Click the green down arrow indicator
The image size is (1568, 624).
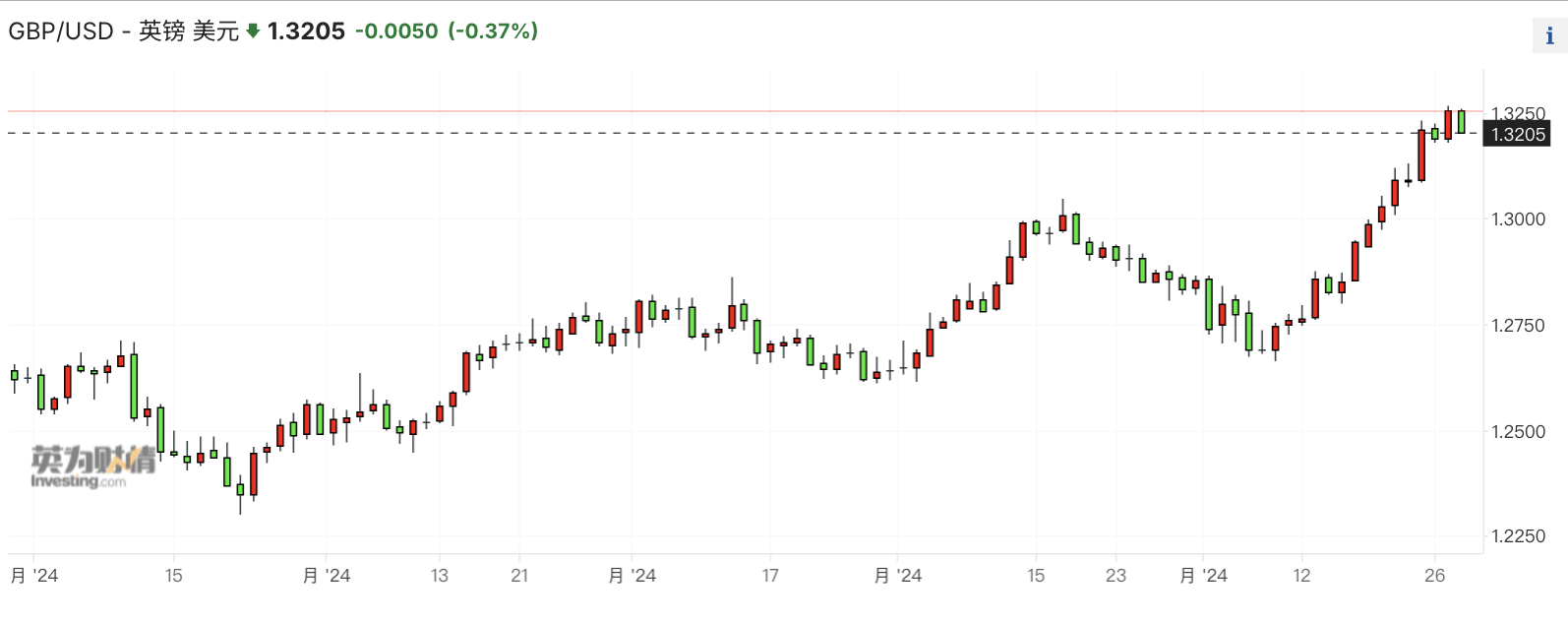click(x=253, y=31)
